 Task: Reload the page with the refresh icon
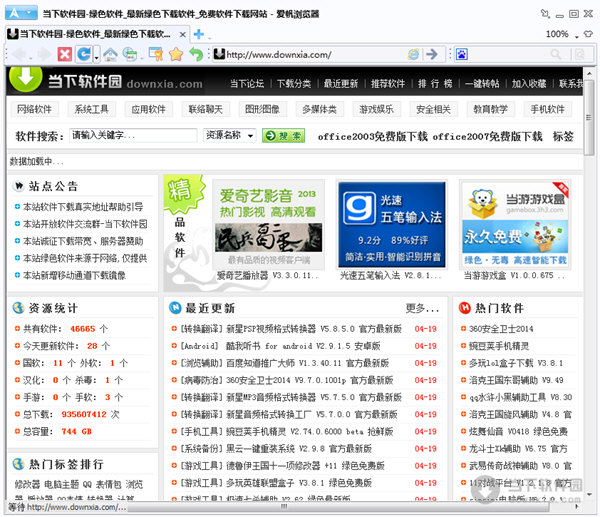[84, 54]
